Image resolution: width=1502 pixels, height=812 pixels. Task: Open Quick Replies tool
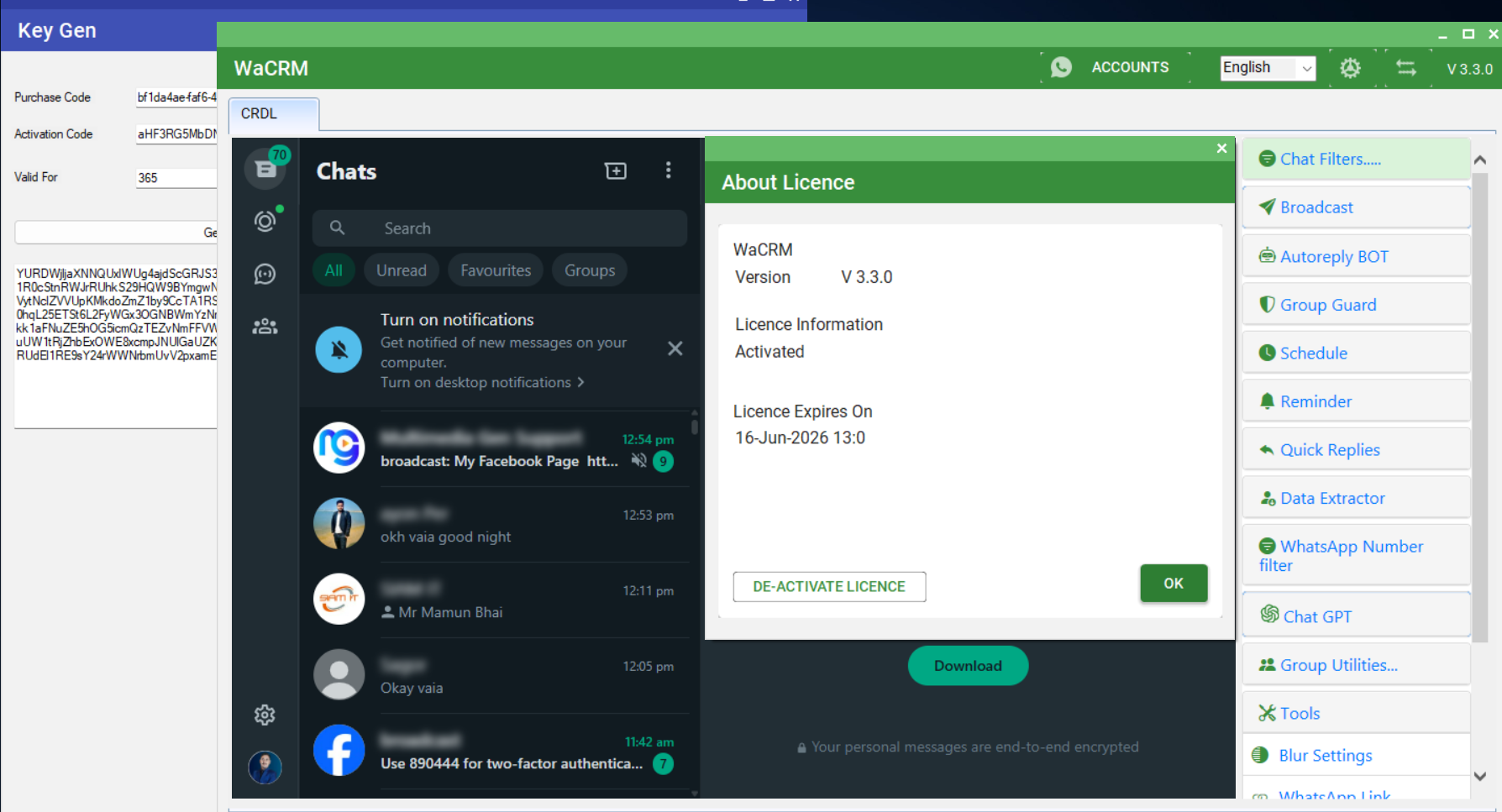click(1356, 449)
